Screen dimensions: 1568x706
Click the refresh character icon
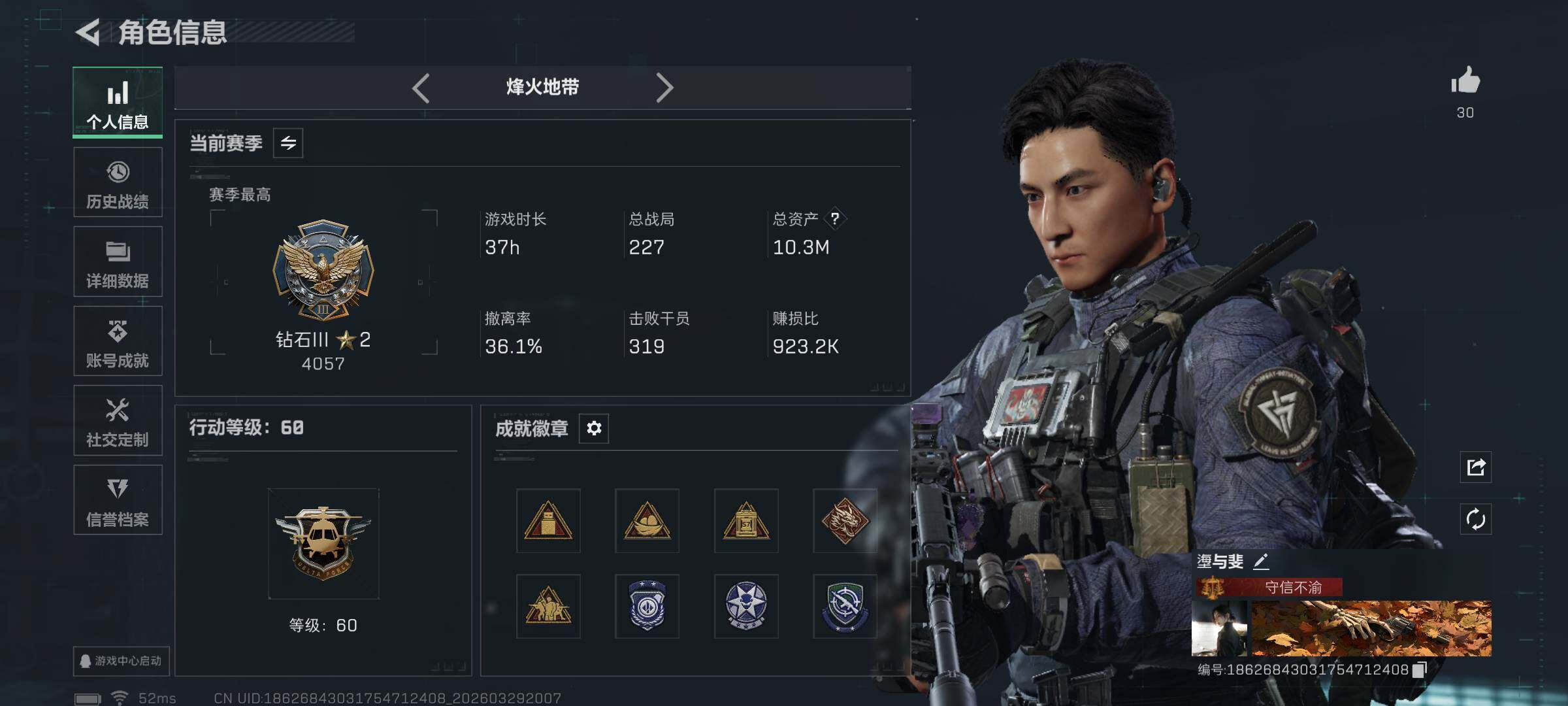tap(1475, 520)
